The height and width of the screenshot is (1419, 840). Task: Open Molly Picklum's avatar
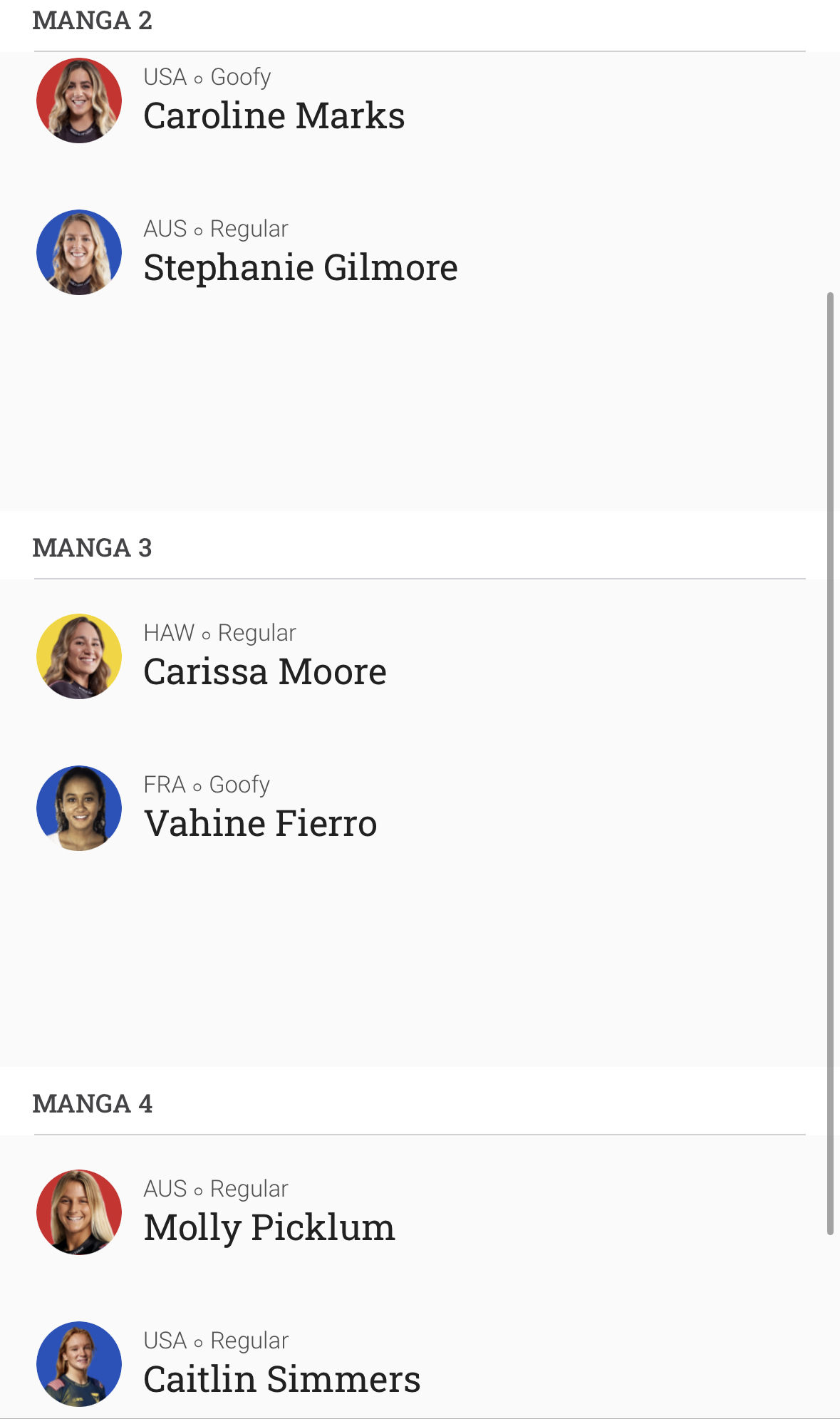[x=79, y=1212]
